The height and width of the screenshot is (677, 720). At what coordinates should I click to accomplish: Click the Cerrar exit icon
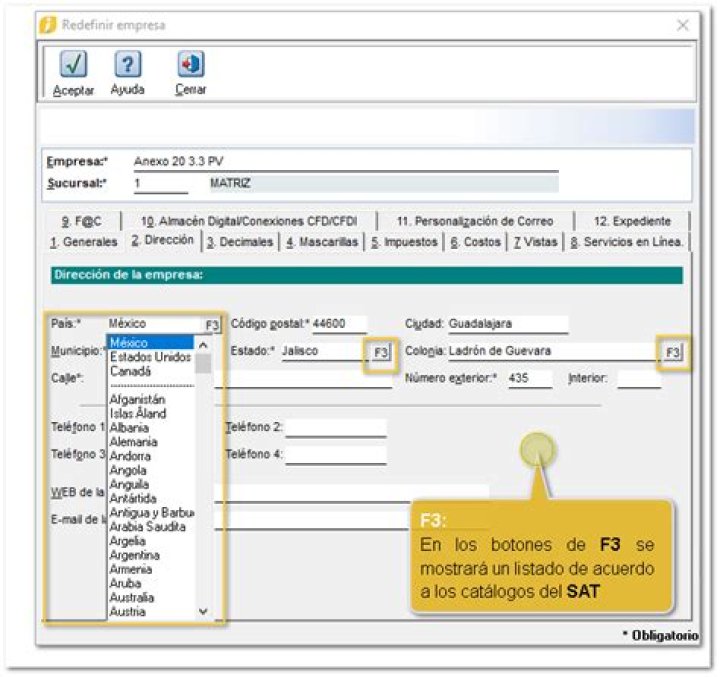tap(190, 65)
